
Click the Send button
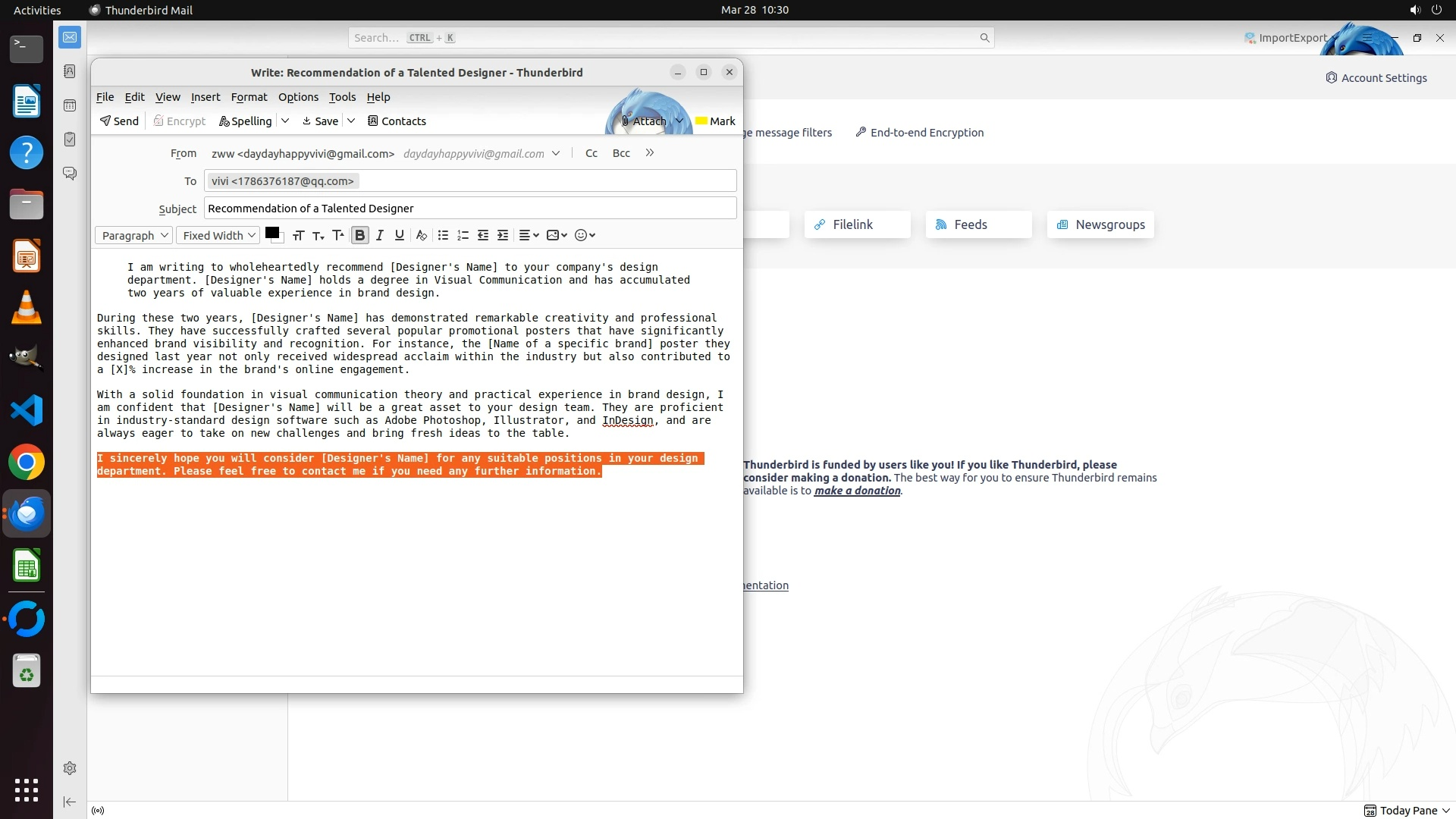coord(119,121)
